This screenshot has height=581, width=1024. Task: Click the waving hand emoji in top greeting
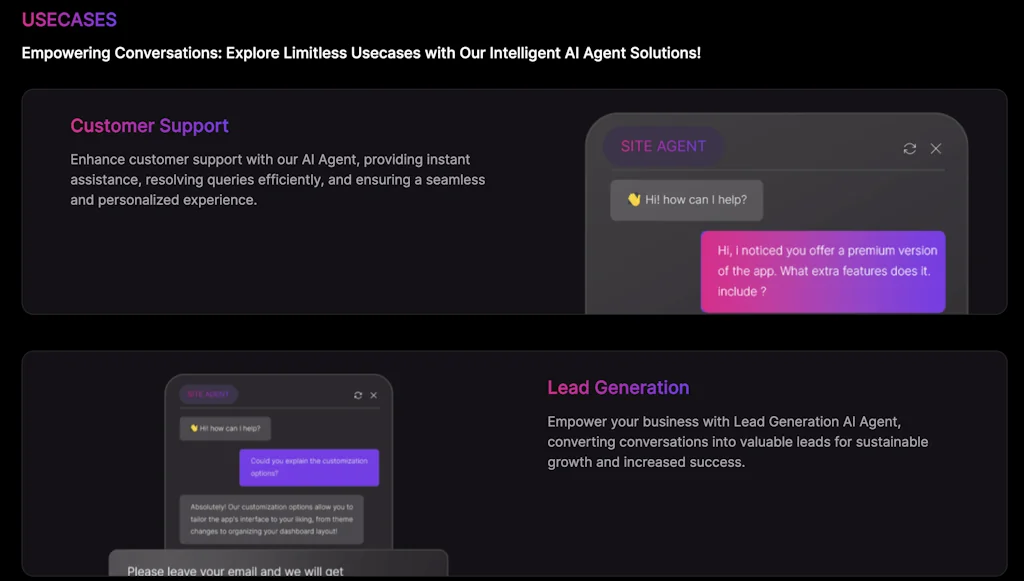632,200
